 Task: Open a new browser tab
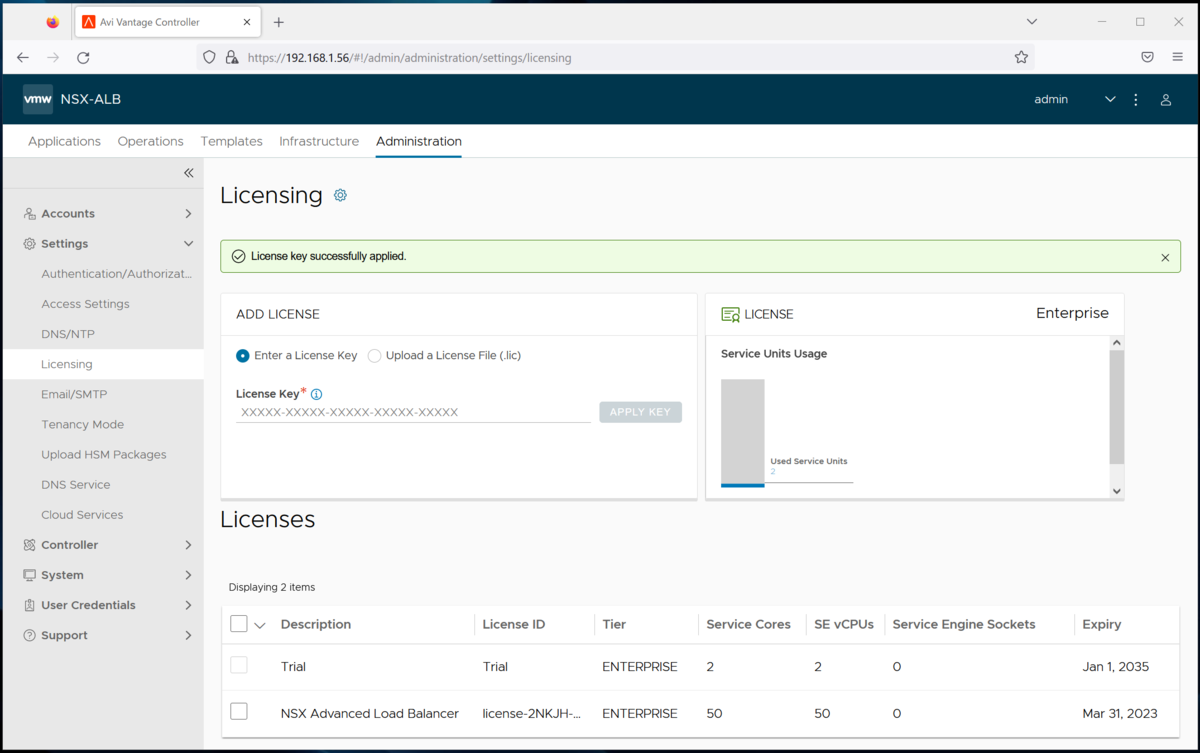(x=279, y=22)
